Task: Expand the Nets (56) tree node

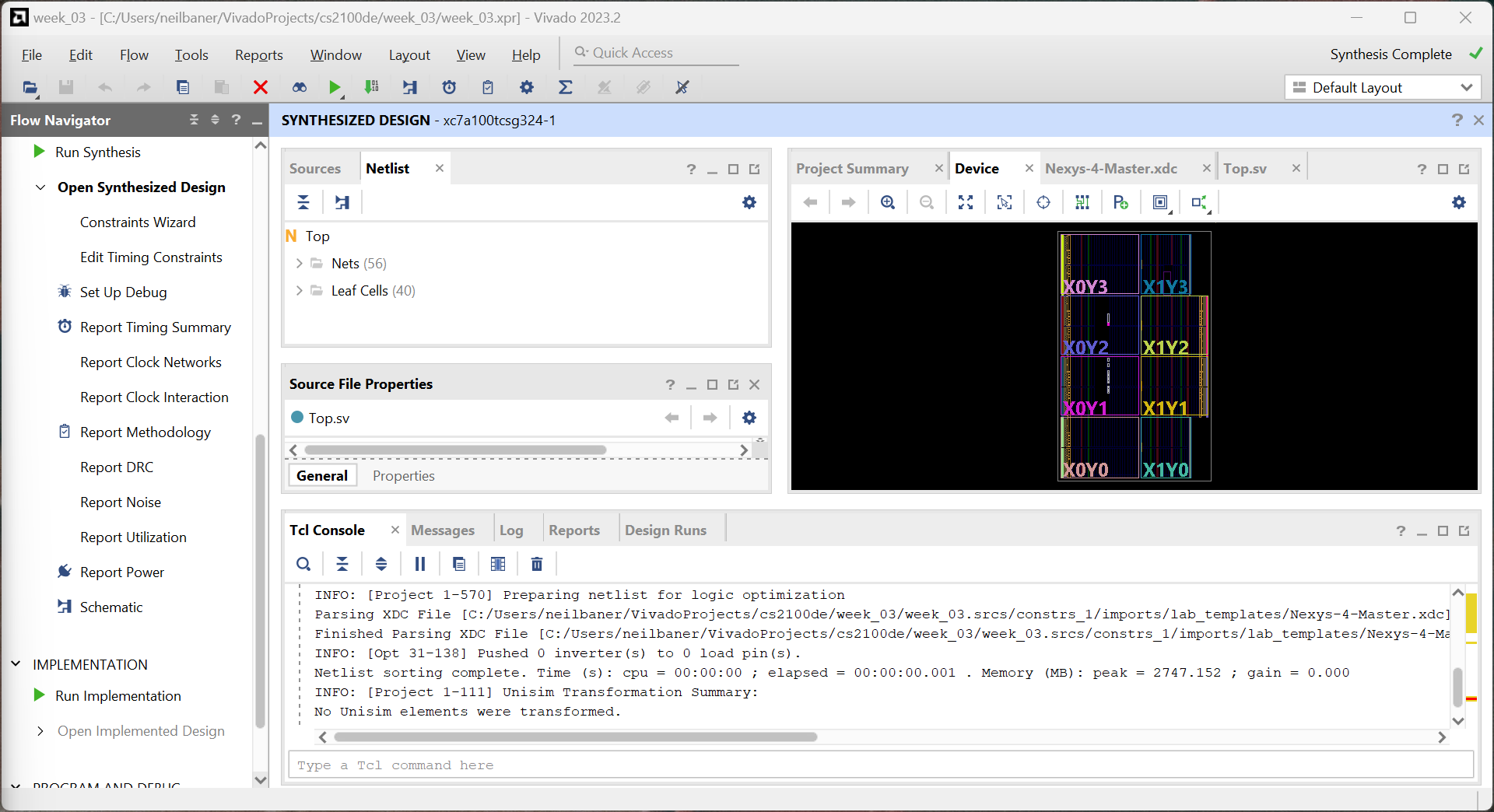Action: pyautogui.click(x=299, y=264)
